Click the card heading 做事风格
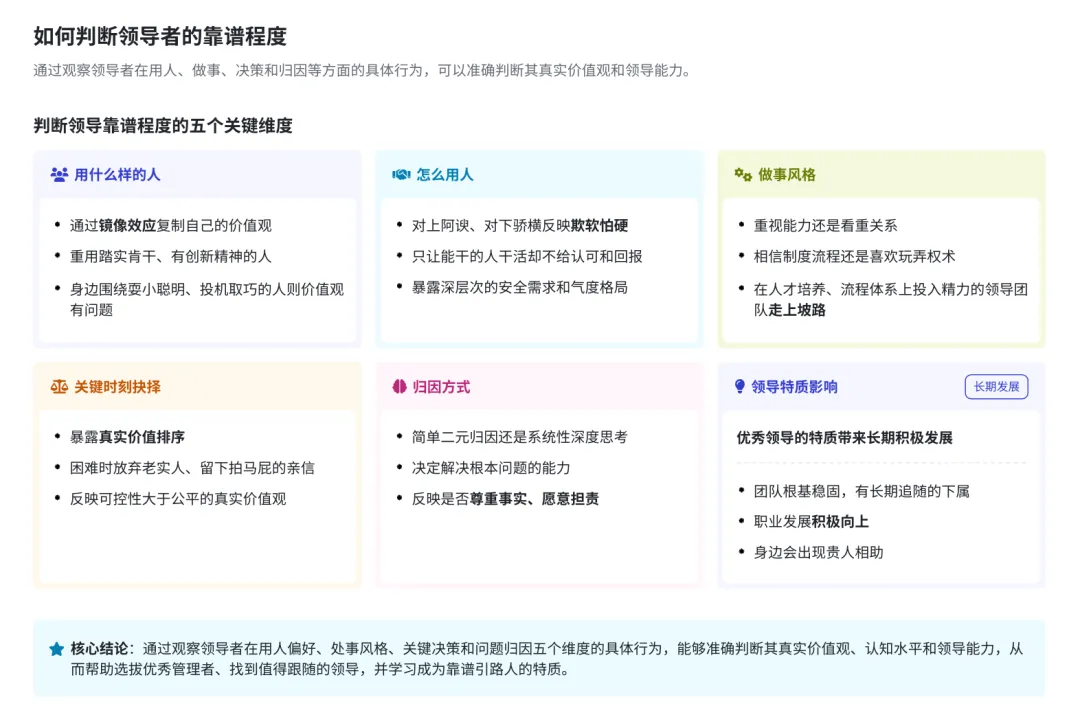The width and height of the screenshot is (1080, 706). (x=787, y=174)
